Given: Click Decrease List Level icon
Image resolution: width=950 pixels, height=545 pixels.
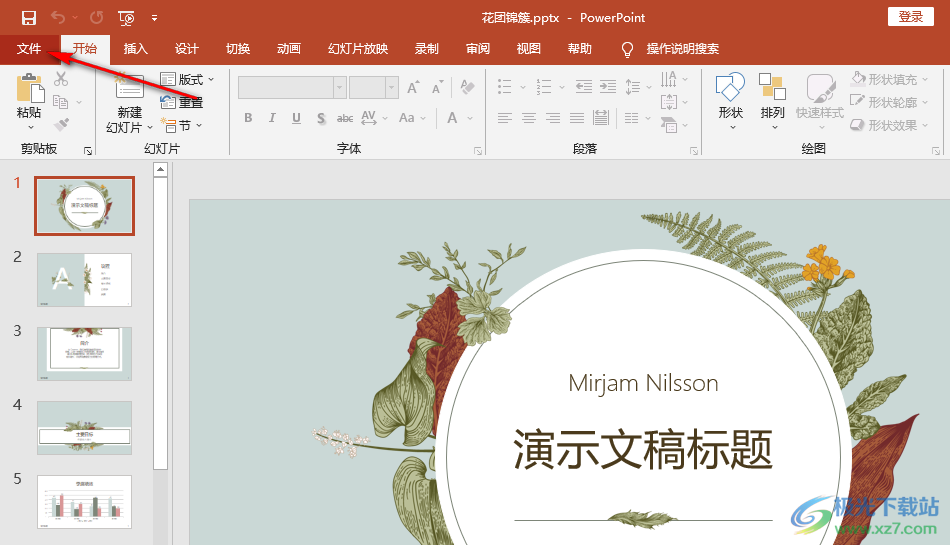Looking at the screenshot, I should 583,87.
